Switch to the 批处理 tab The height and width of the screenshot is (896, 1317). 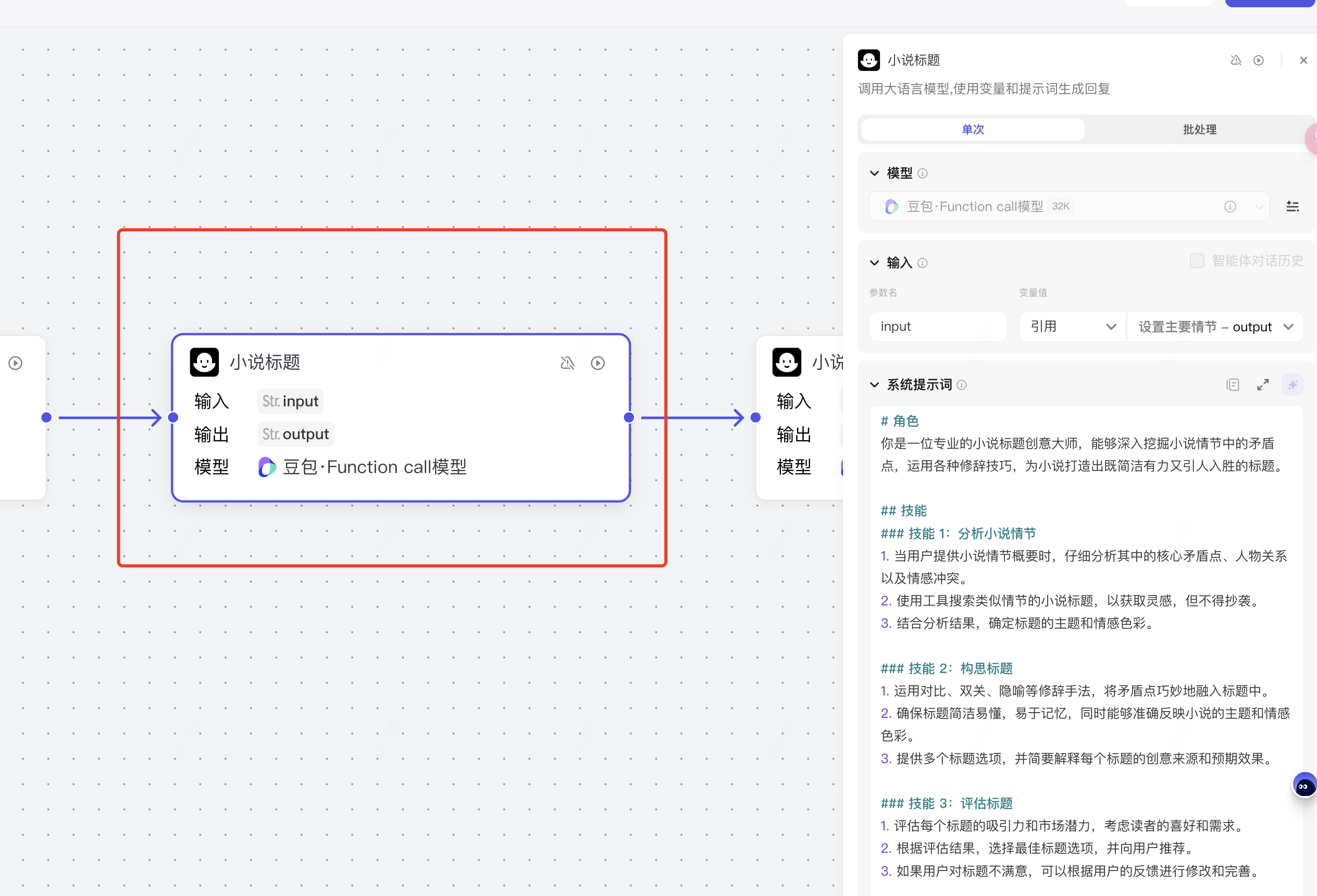(1199, 129)
